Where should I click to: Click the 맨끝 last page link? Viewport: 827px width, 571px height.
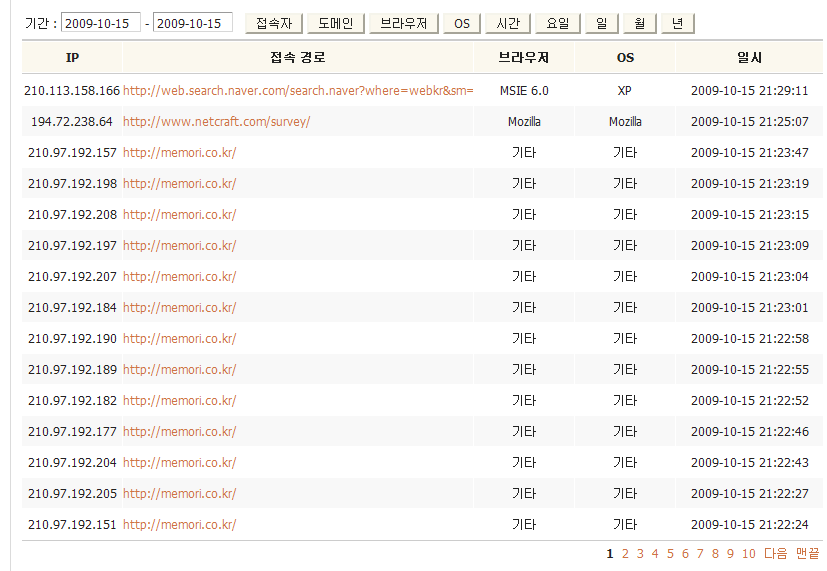point(807,553)
